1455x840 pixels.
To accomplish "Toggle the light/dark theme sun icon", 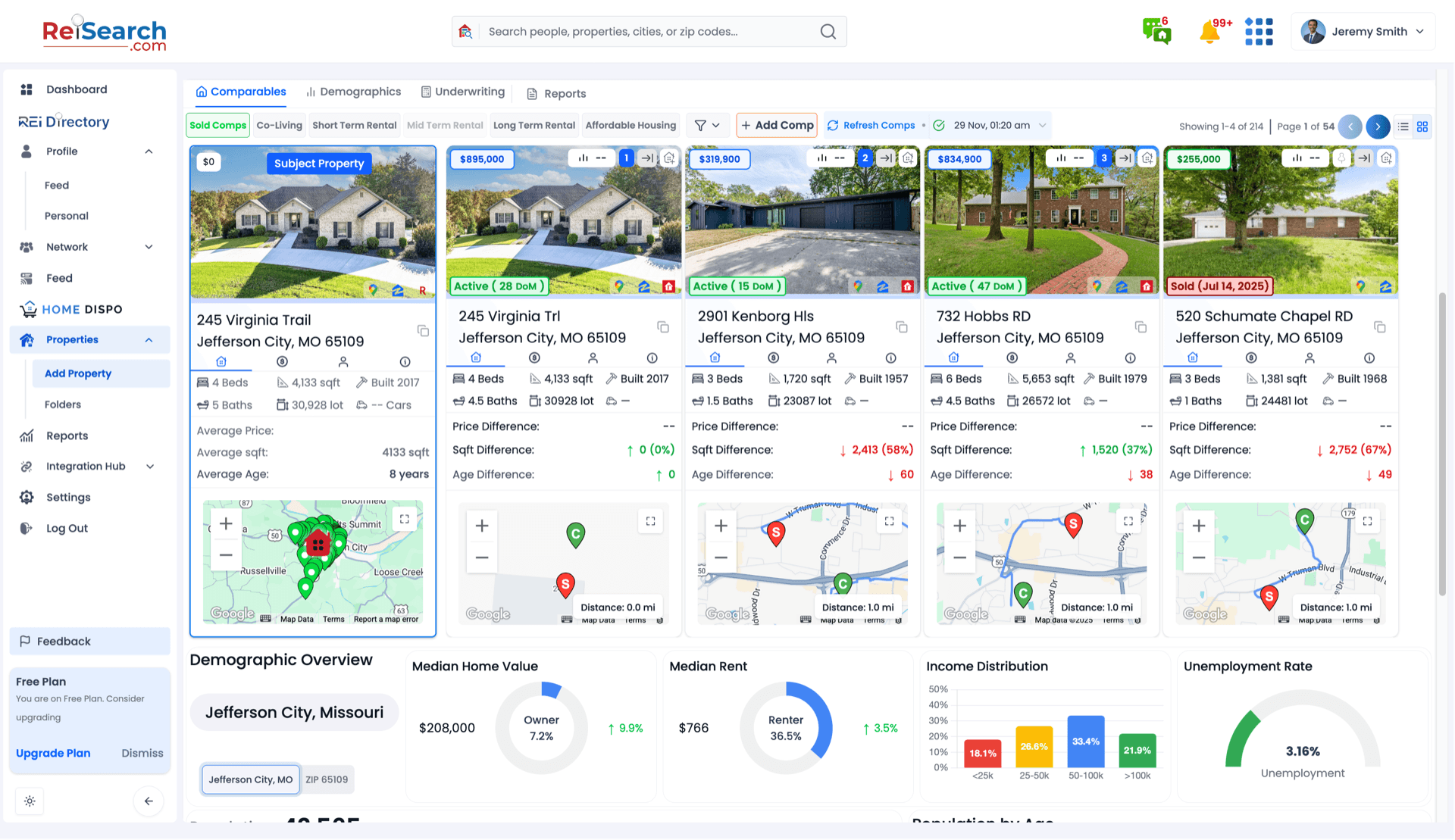I will pyautogui.click(x=30, y=801).
